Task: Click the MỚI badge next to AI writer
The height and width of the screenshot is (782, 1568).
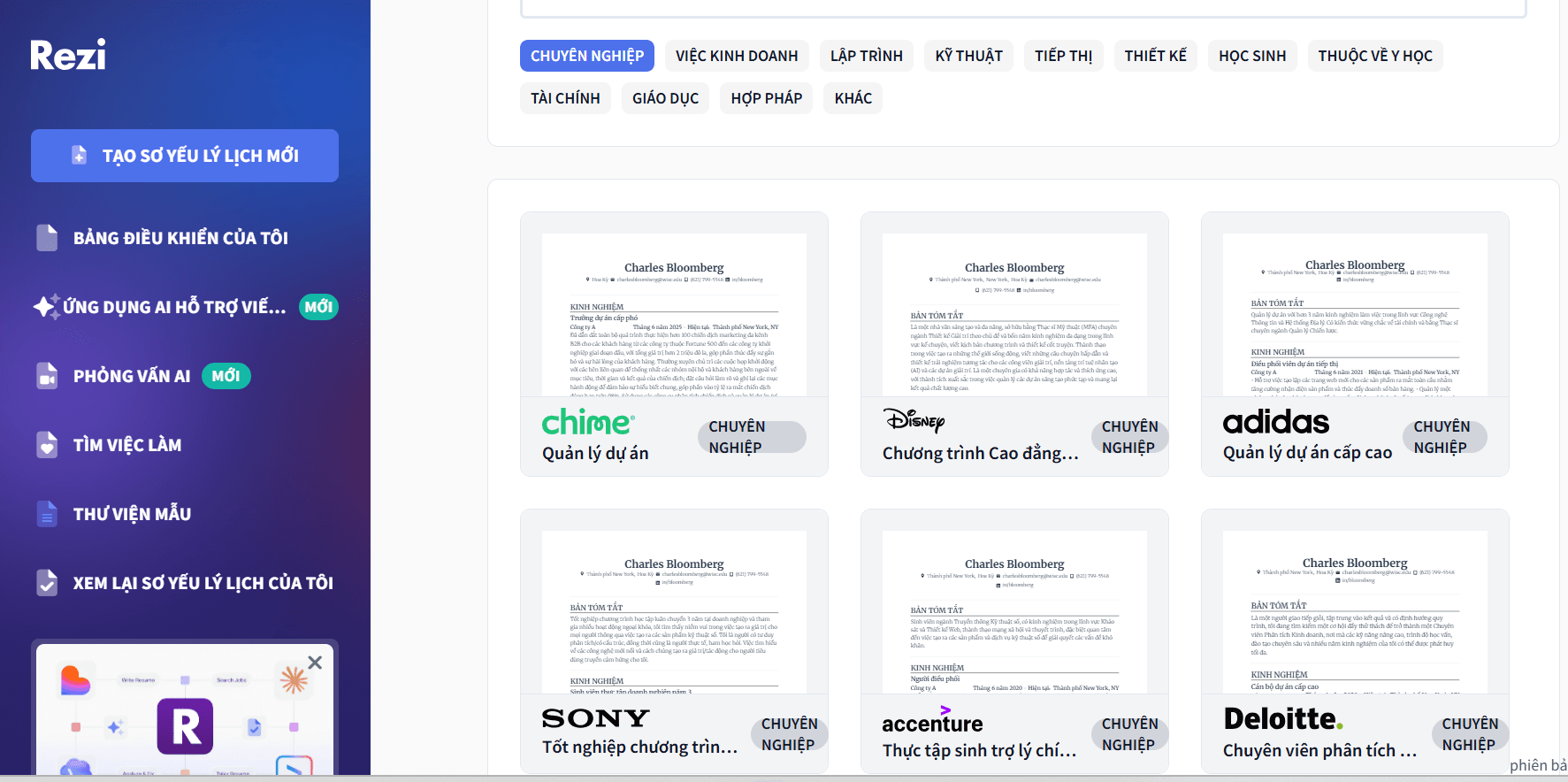Action: (318, 307)
